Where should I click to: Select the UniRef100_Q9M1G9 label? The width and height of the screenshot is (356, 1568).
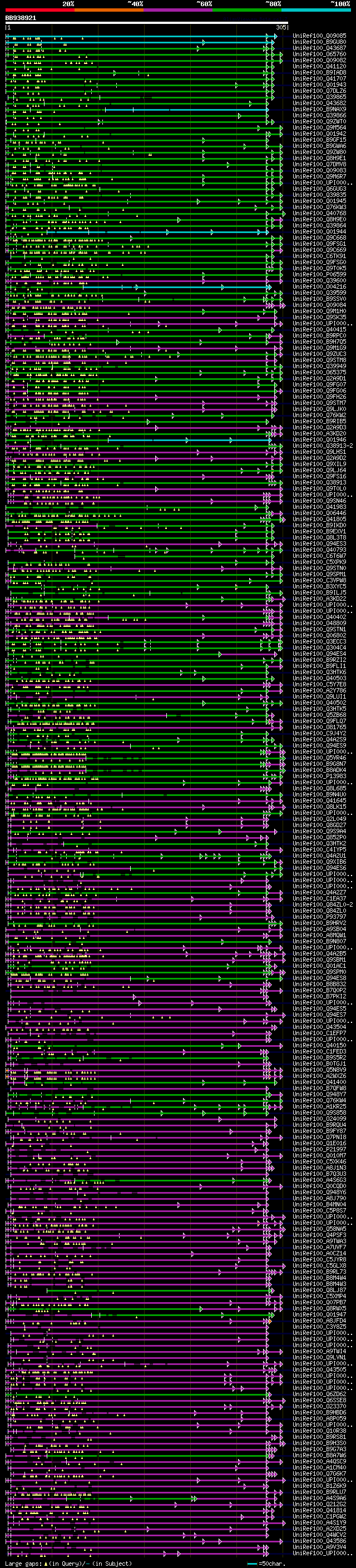(319, 348)
